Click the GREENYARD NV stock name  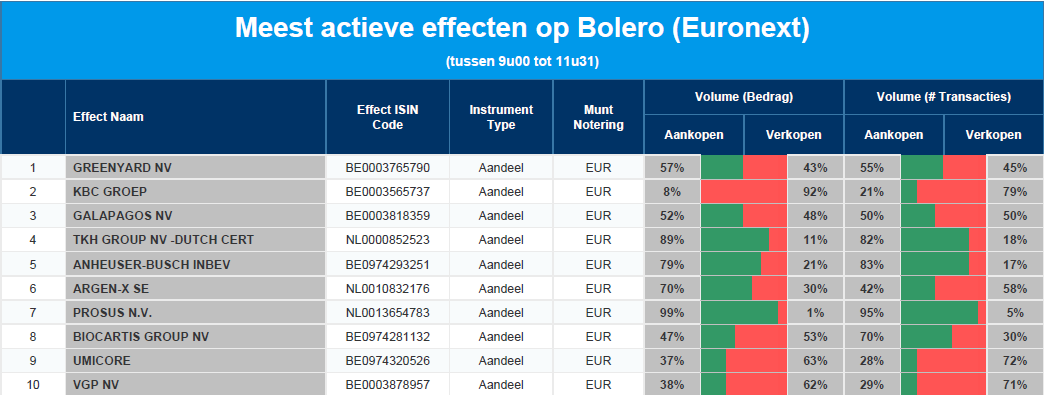(122, 167)
